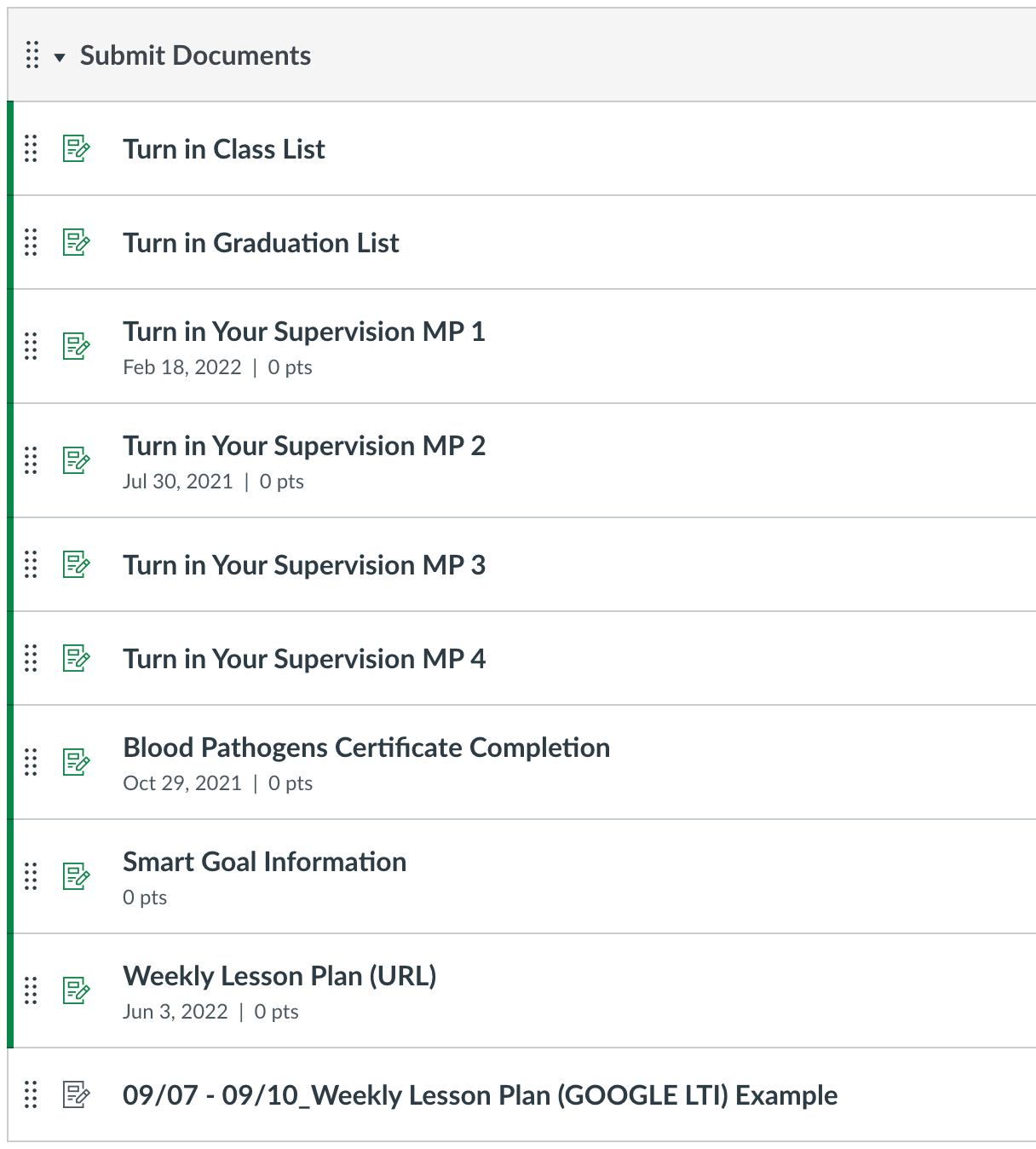This screenshot has width=1036, height=1149.
Task: Open the 09/07 - 09/10 Weekly Lesson Plan example
Action: pos(481,1095)
